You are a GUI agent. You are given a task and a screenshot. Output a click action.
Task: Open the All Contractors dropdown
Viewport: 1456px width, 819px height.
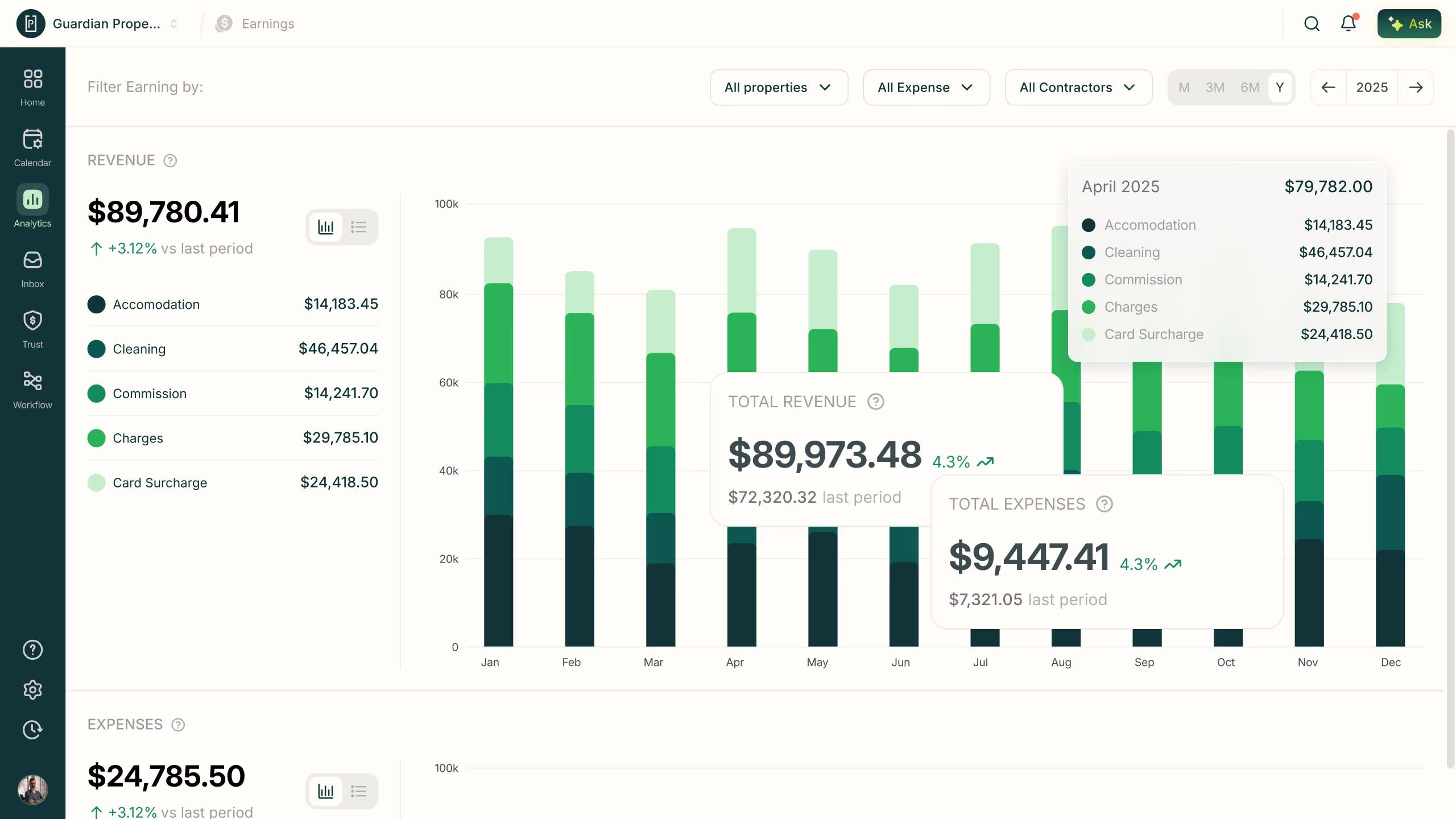pyautogui.click(x=1078, y=88)
